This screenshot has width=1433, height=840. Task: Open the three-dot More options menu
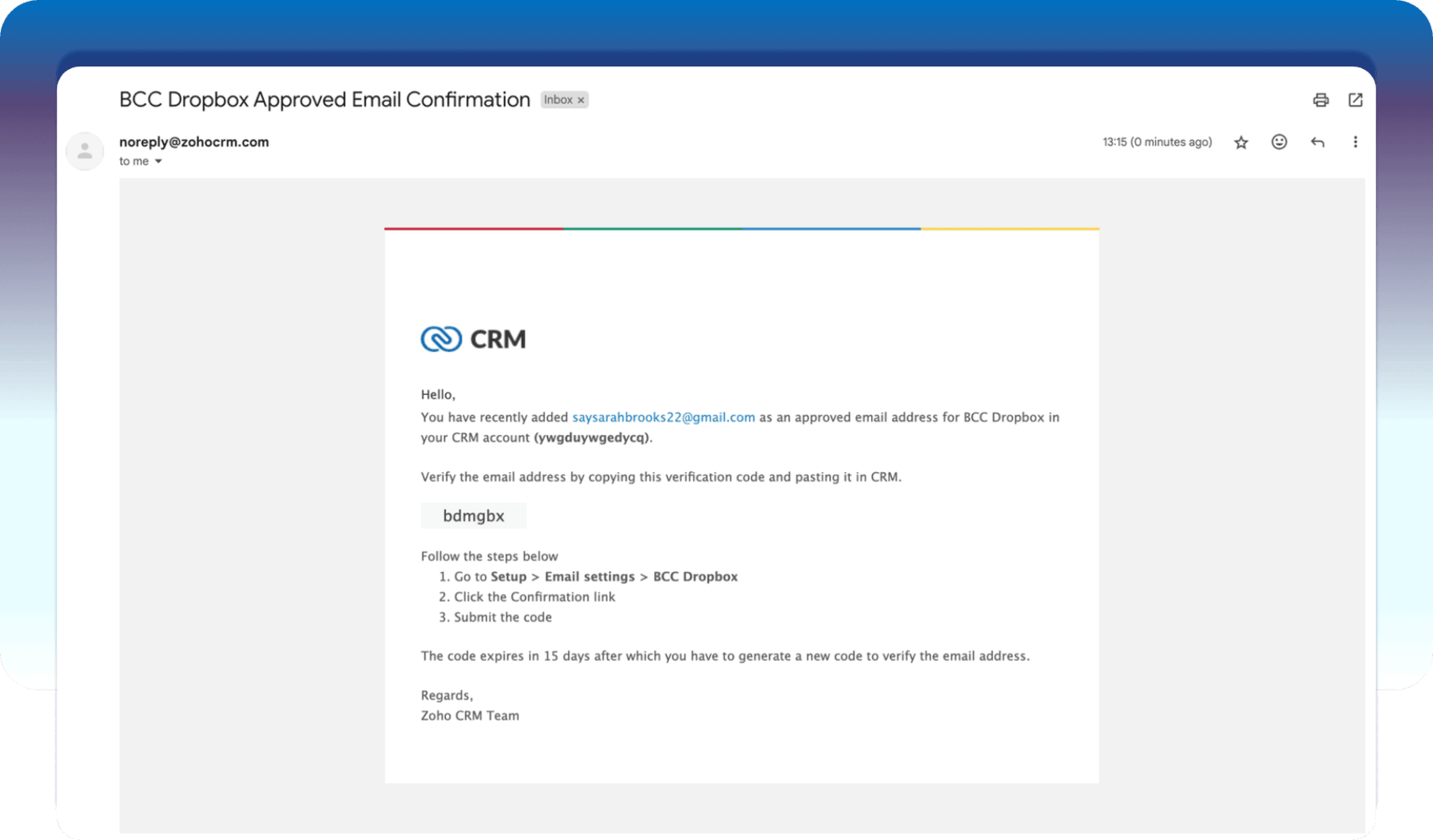1354,142
